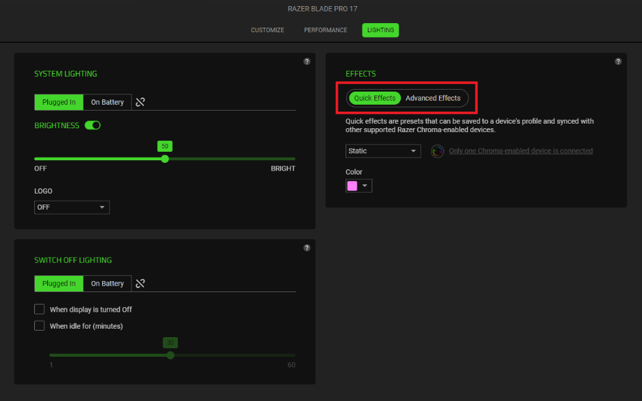Open help for Switch Off Lighting panel
This screenshot has height=401, width=642.
[307, 248]
